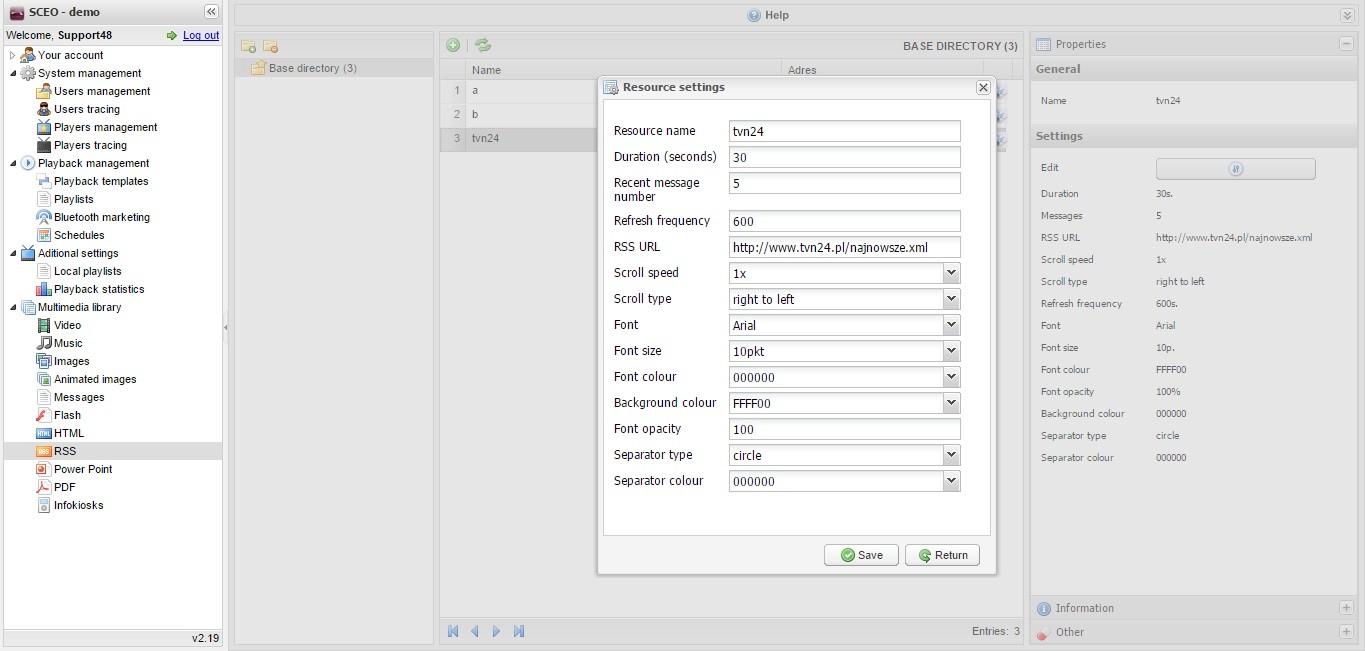Open the Scroll speed dropdown

pyautogui.click(x=951, y=273)
